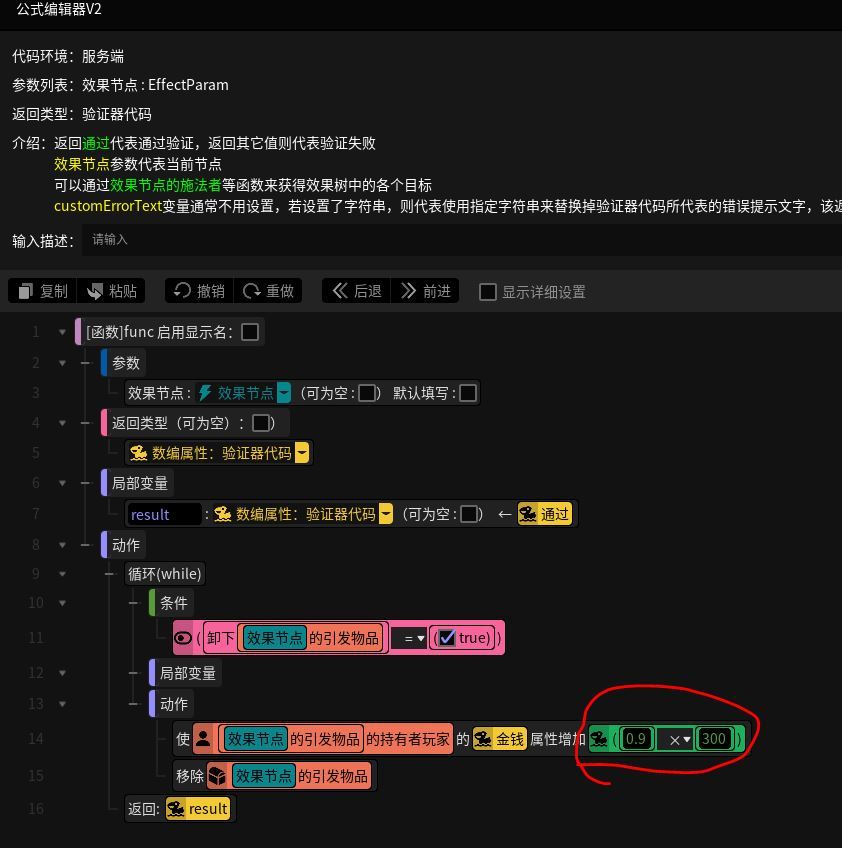Screen dimensions: 842x848
Task: Click the green 效果节点的施法者 text in the intro
Action: (x=165, y=186)
